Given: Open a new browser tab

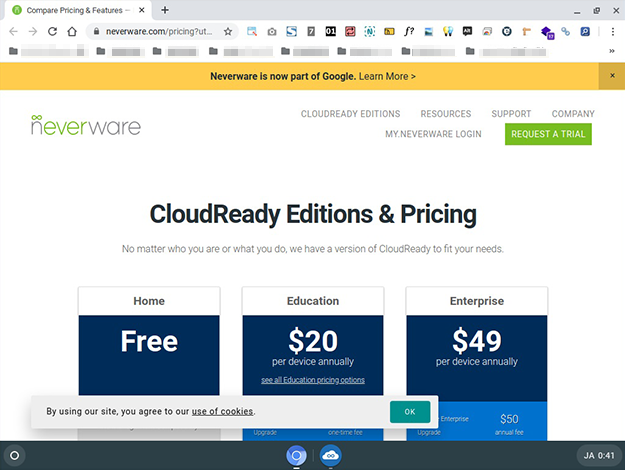Looking at the screenshot, I should click(165, 10).
